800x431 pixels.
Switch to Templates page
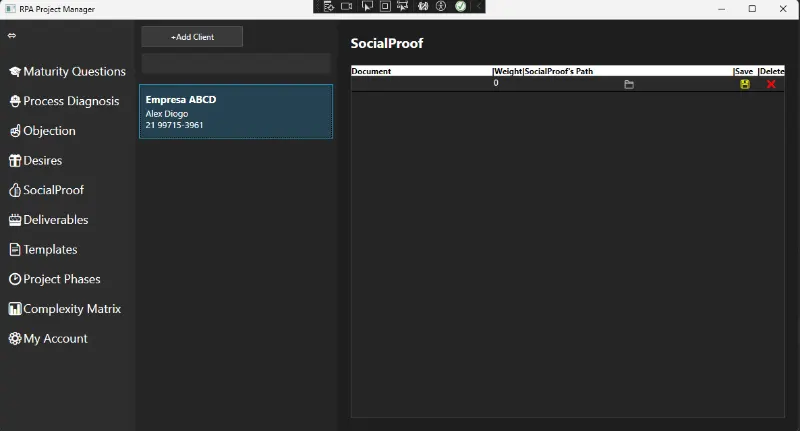(x=51, y=249)
